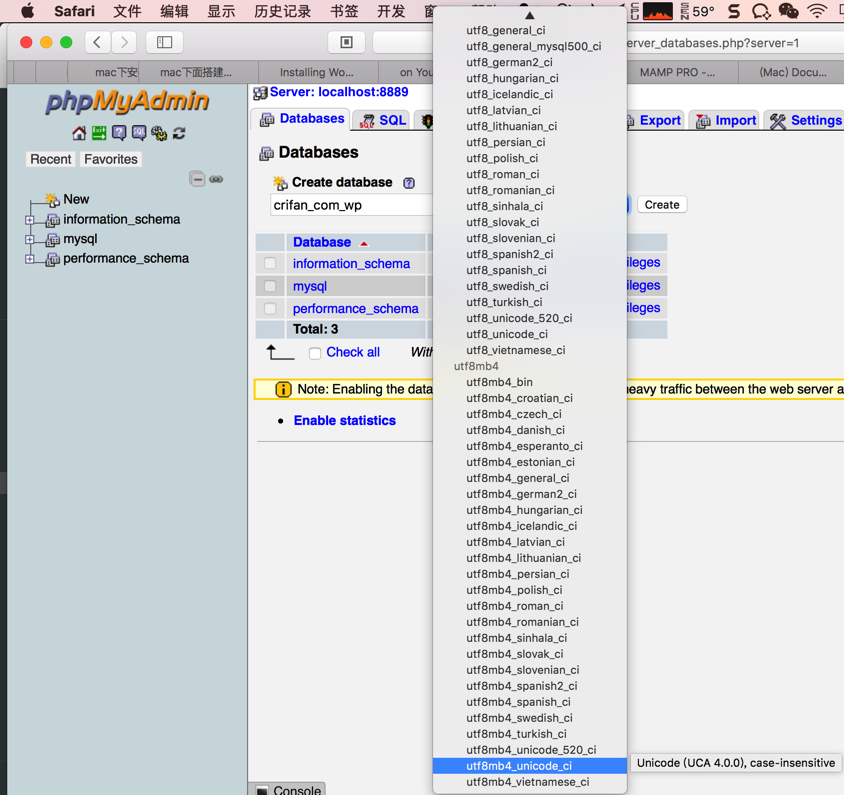The image size is (844, 795).
Task: Click Safari forward navigation arrow
Action: pyautogui.click(x=124, y=42)
